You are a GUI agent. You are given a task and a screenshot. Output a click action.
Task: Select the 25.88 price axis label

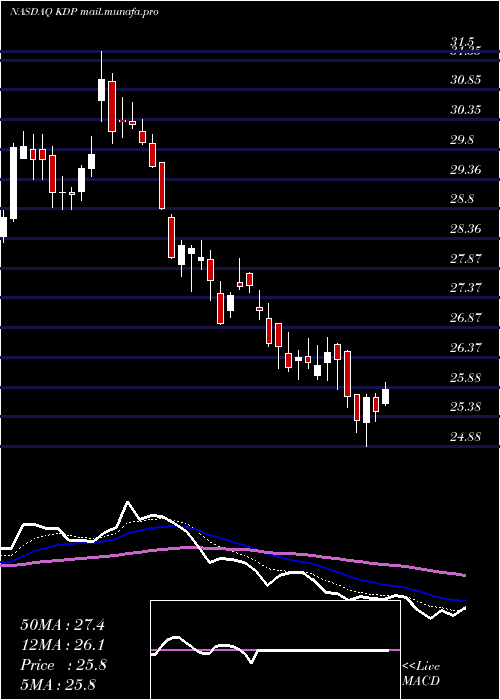(466, 378)
